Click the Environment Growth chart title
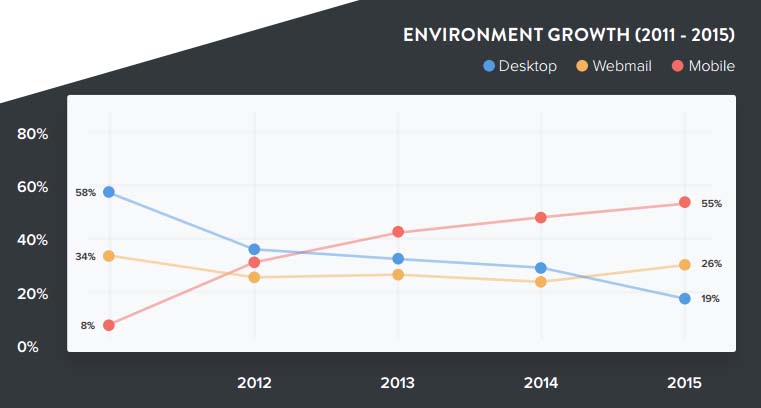 [569, 35]
